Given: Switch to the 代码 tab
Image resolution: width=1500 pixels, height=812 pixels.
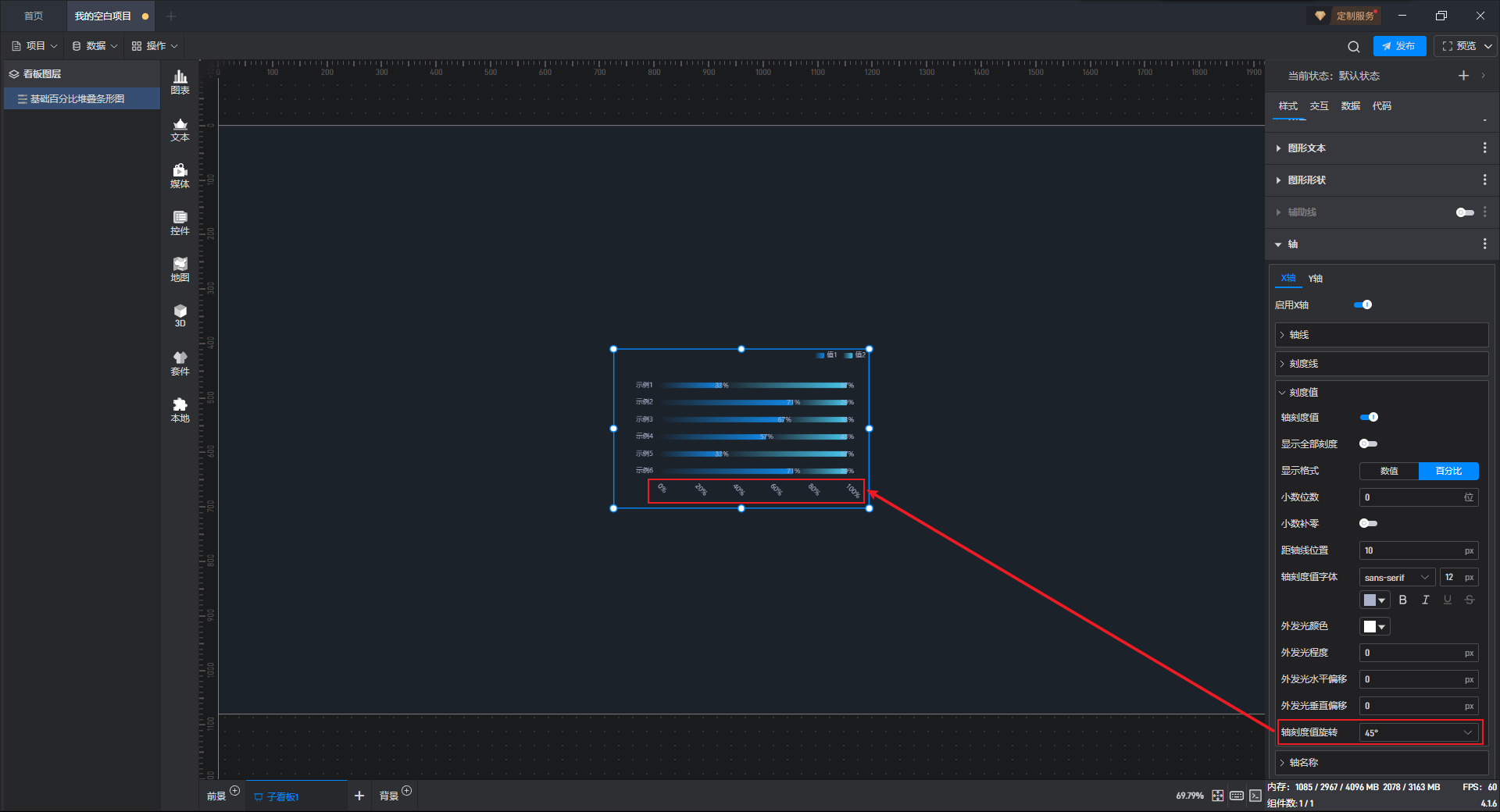Looking at the screenshot, I should click(1381, 106).
